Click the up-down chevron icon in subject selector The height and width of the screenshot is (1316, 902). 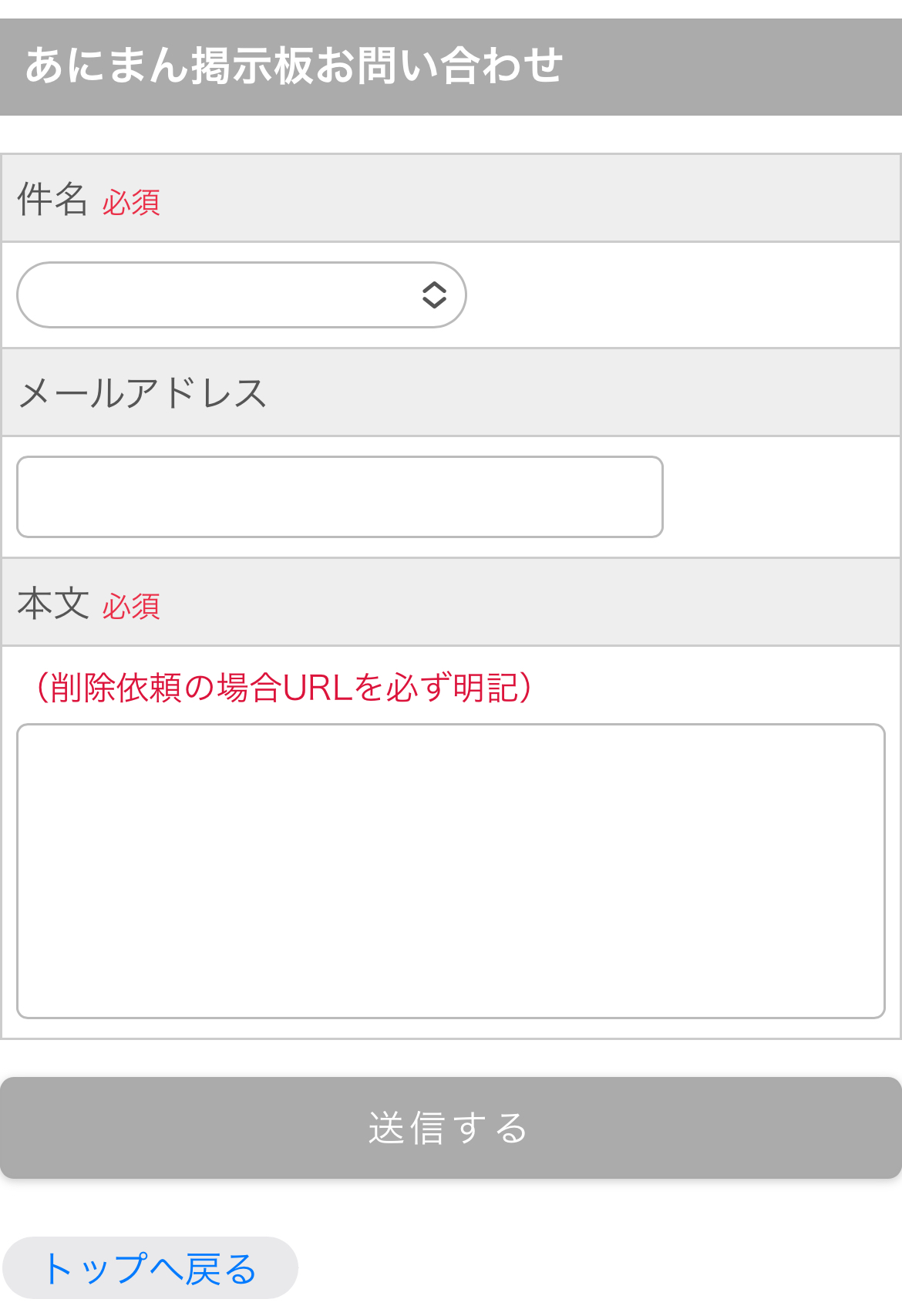tap(434, 295)
